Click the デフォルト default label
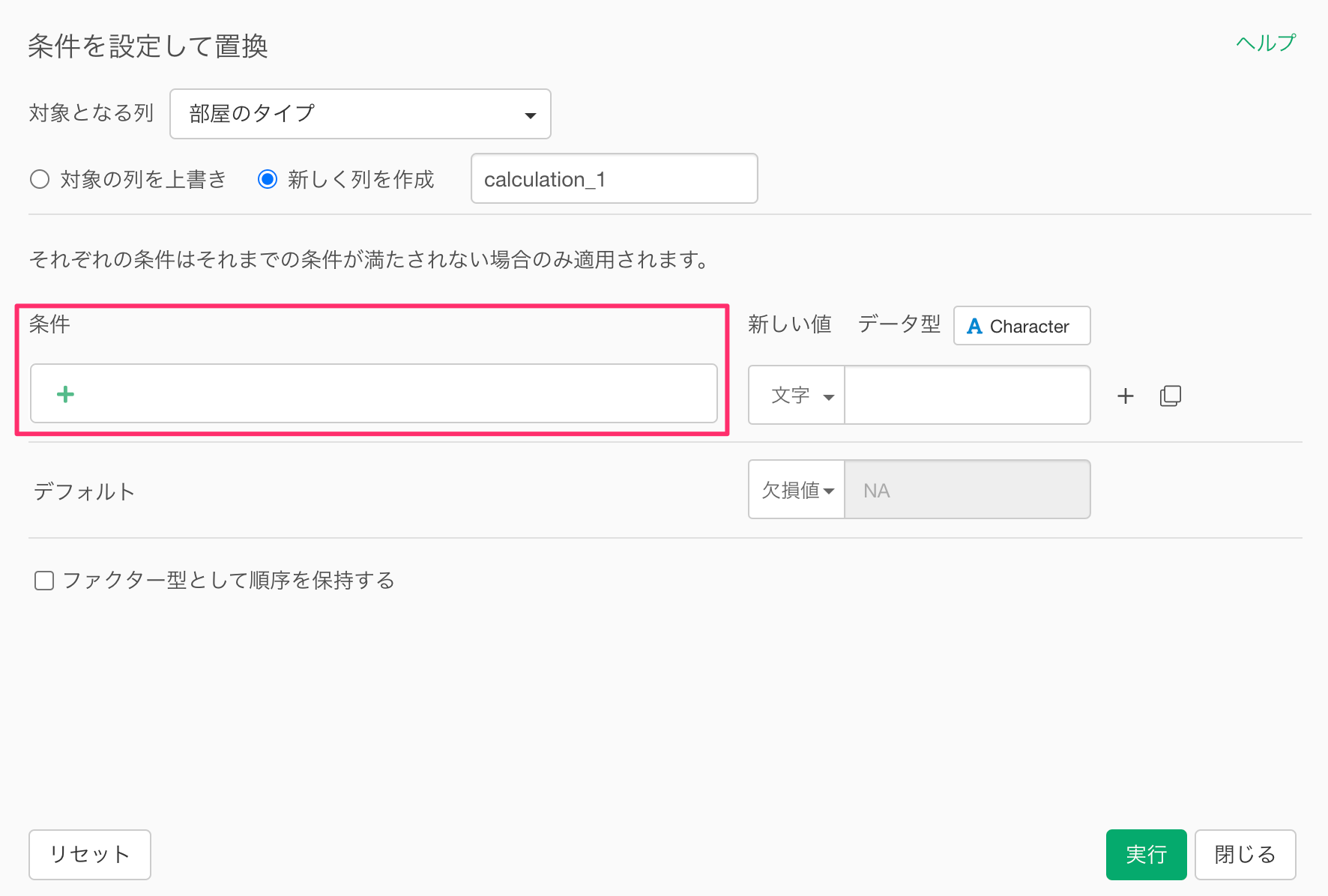Viewport: 1328px width, 896px height. tap(84, 491)
